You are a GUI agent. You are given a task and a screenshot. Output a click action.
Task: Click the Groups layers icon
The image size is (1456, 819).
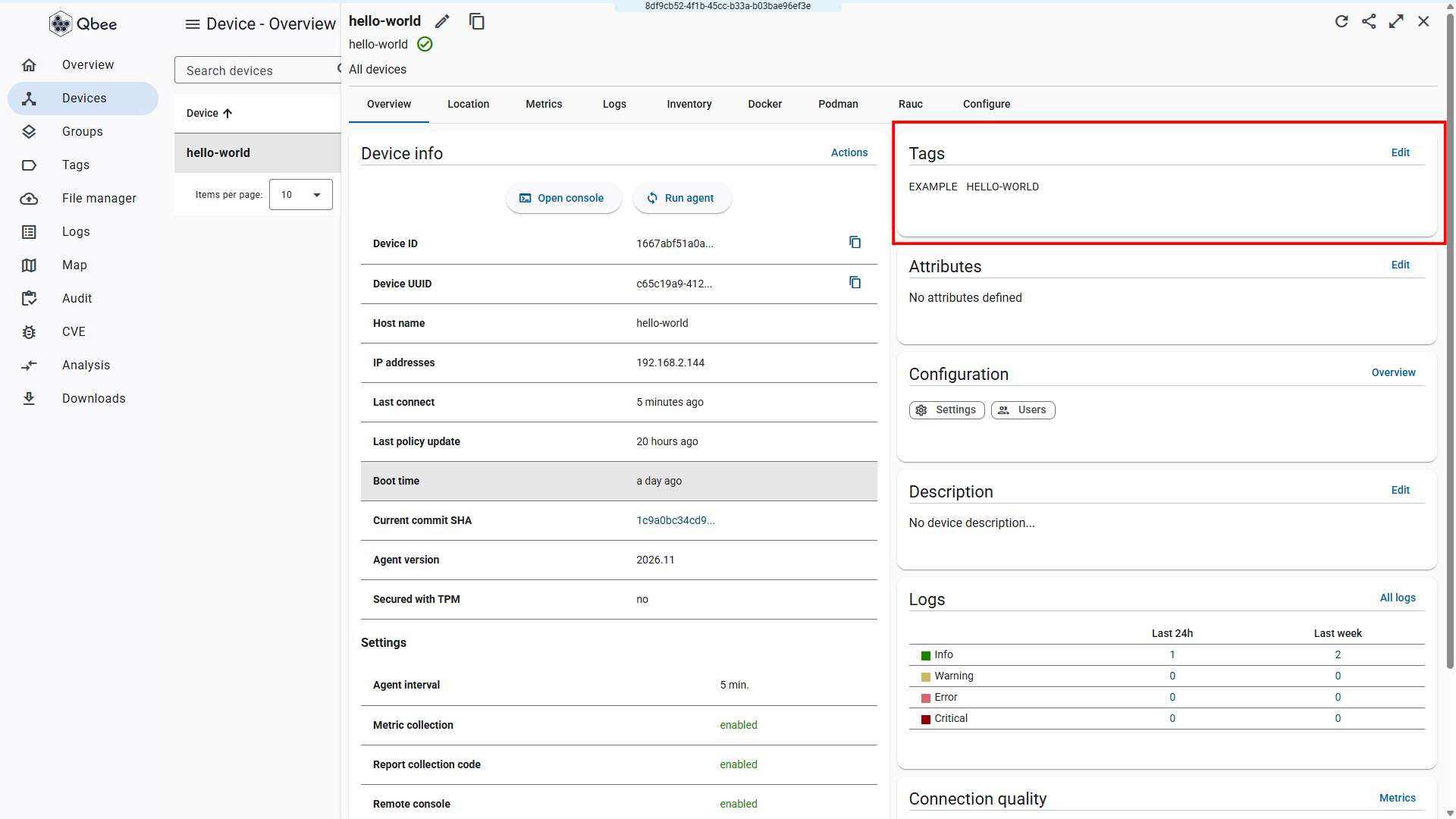pos(29,132)
